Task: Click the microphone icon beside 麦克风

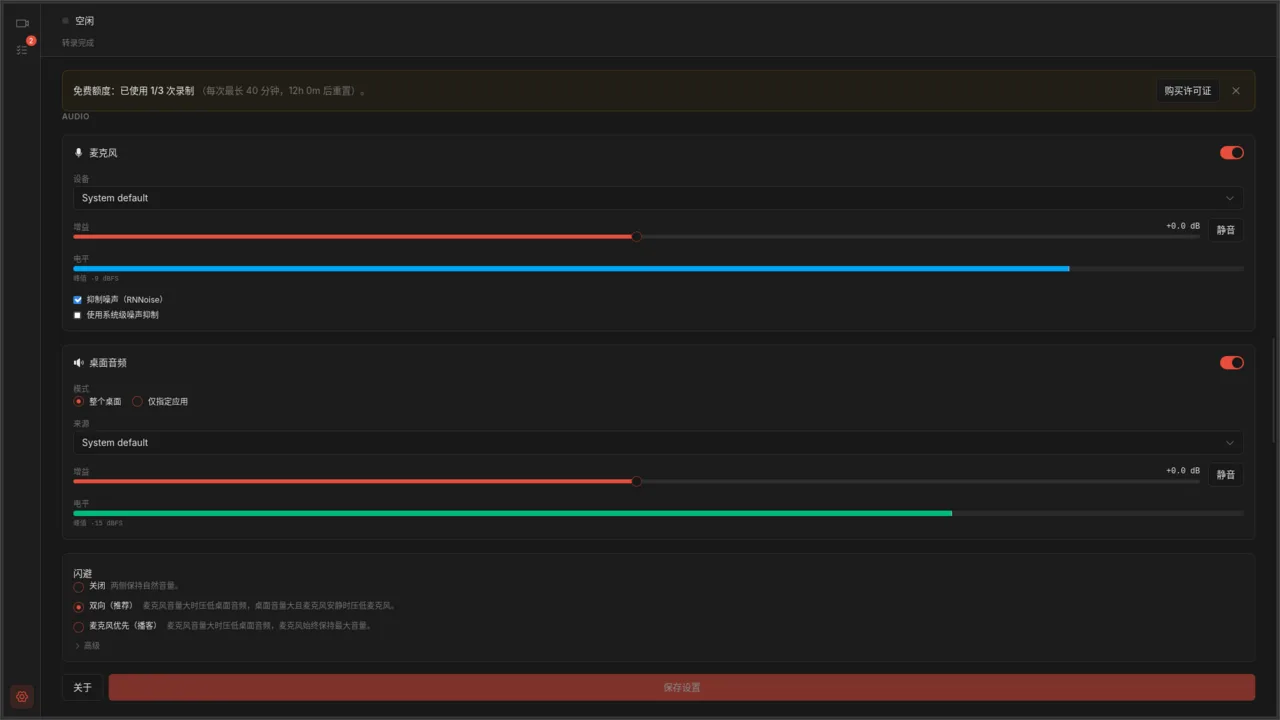Action: [78, 153]
